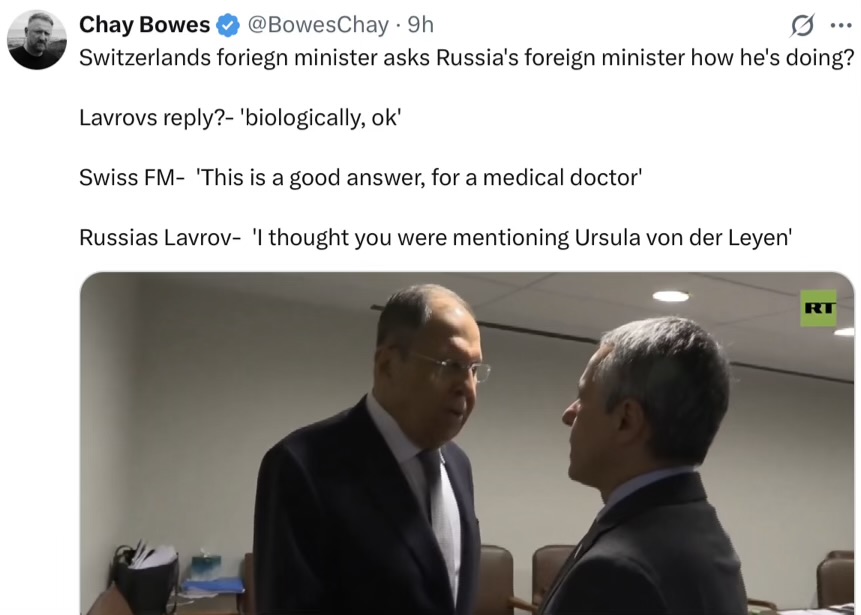Click the 'Russias Lavrov- I thought you' line
861x615 pixels.
[x=435, y=238]
